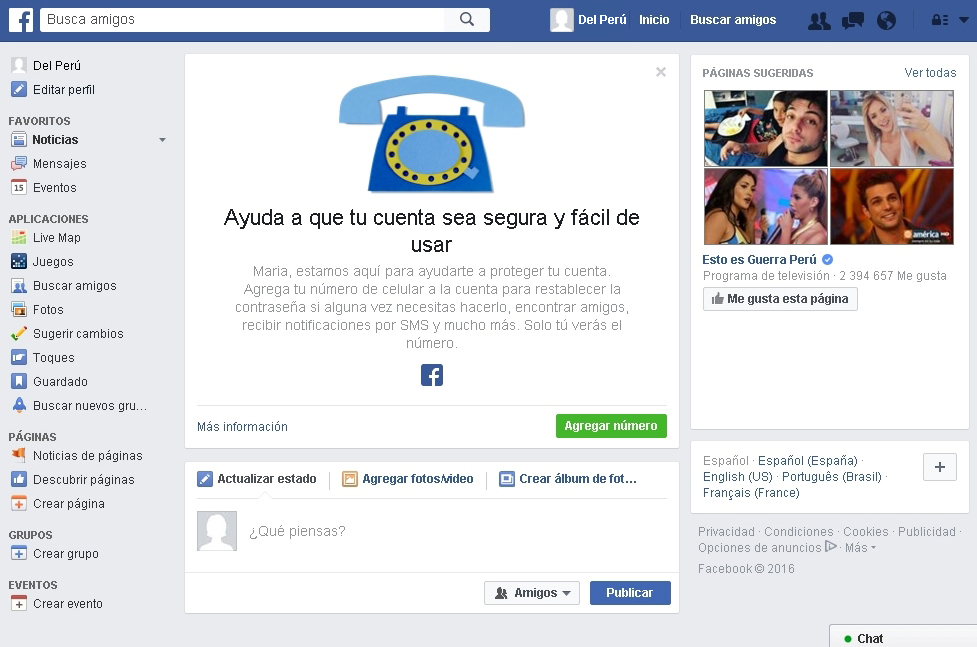The height and width of the screenshot is (647, 977).
Task: Open the Más información link
Action: point(242,426)
